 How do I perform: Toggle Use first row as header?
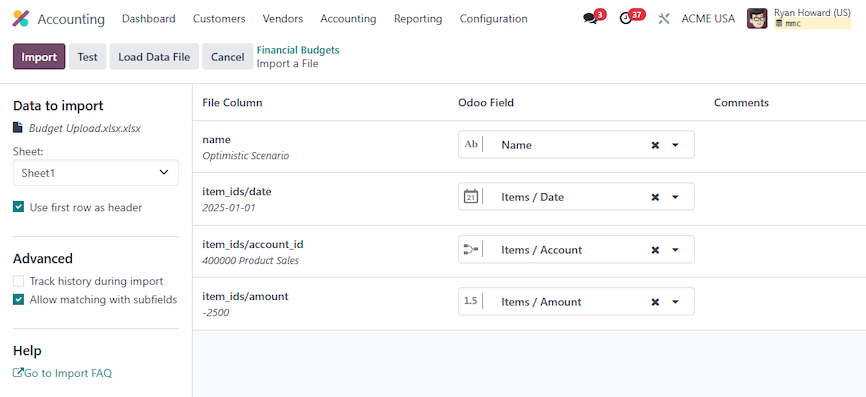(19, 207)
